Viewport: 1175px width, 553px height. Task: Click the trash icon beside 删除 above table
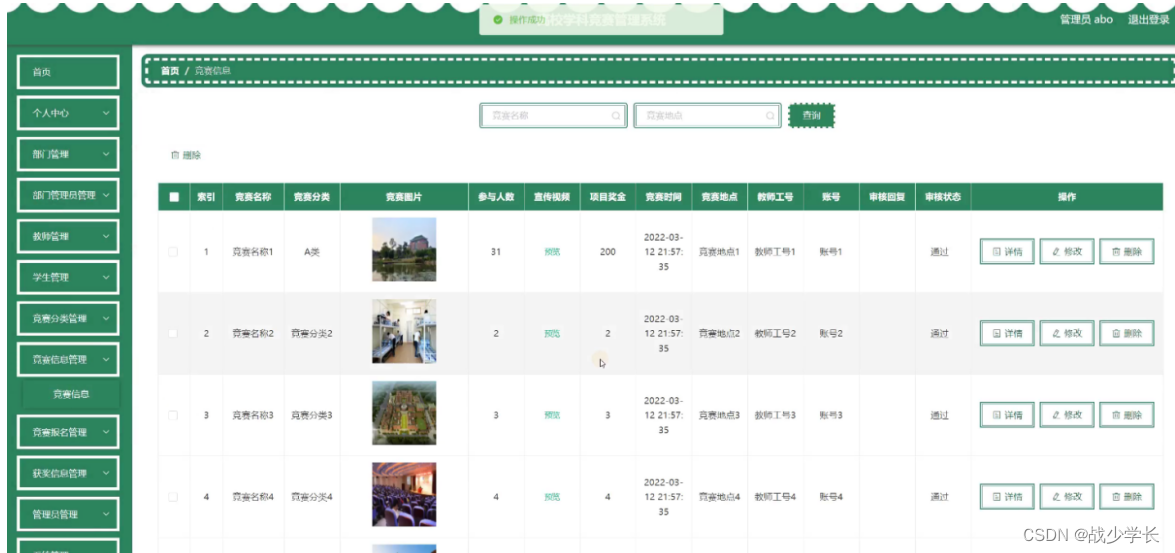point(175,155)
